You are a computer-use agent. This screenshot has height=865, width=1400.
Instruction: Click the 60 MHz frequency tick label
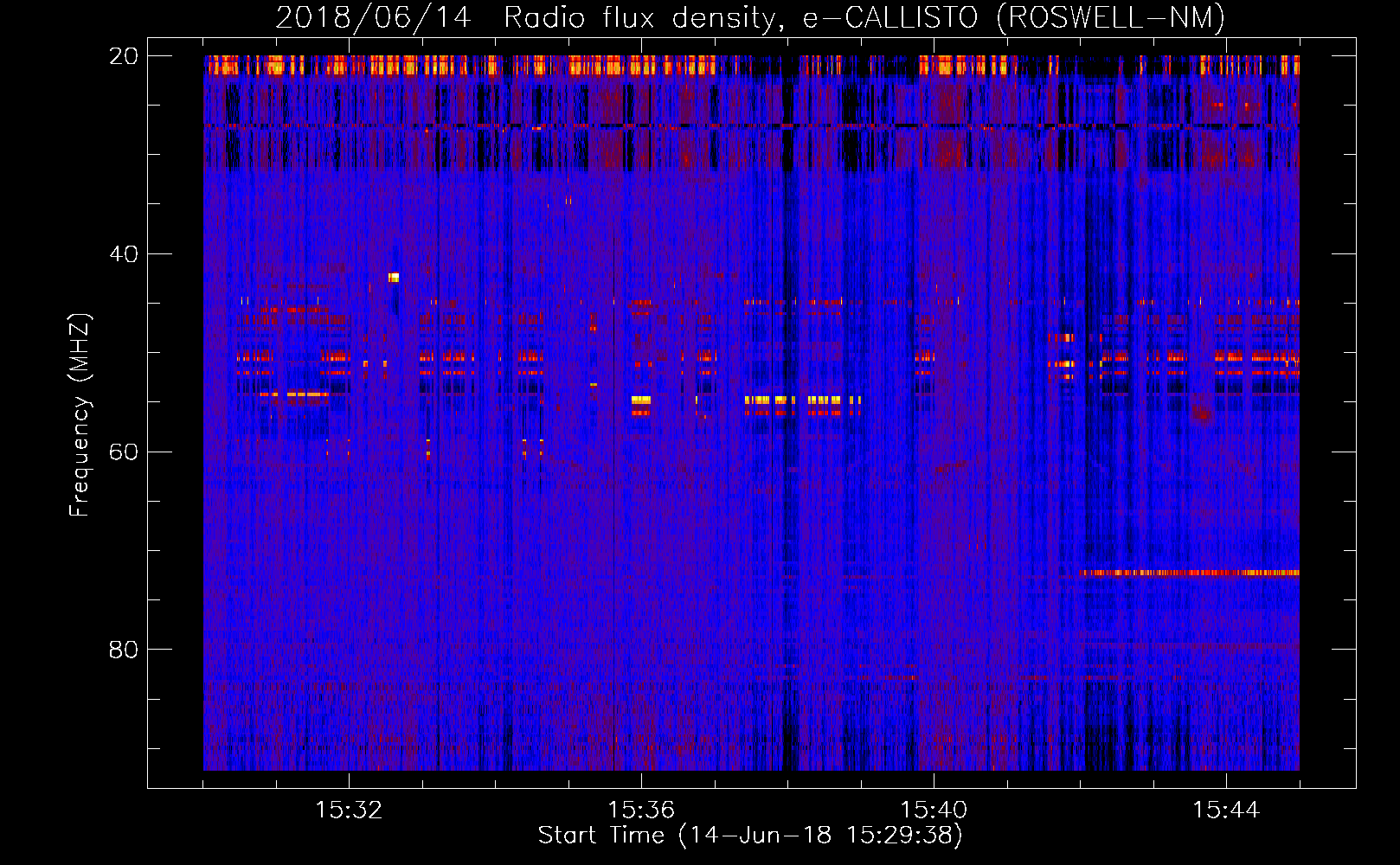coord(123,452)
